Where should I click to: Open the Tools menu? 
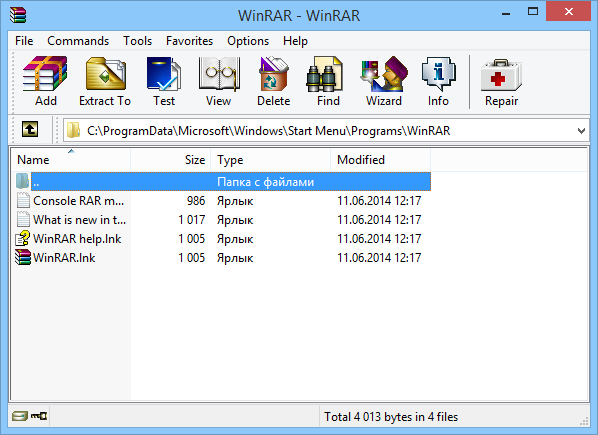138,41
